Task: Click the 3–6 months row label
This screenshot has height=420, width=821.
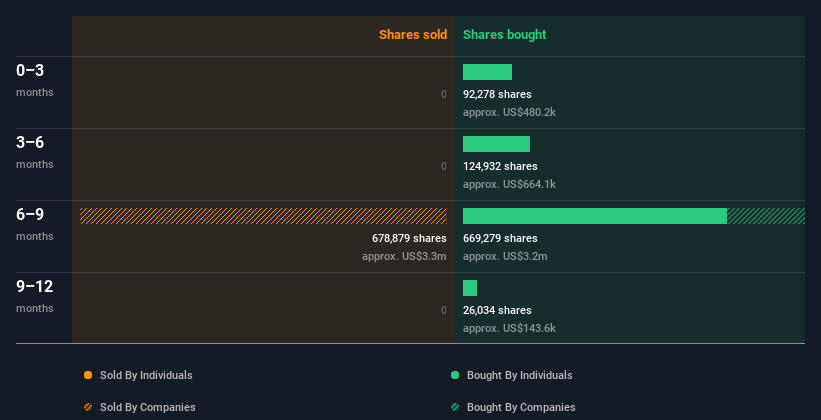Action: click(35, 152)
